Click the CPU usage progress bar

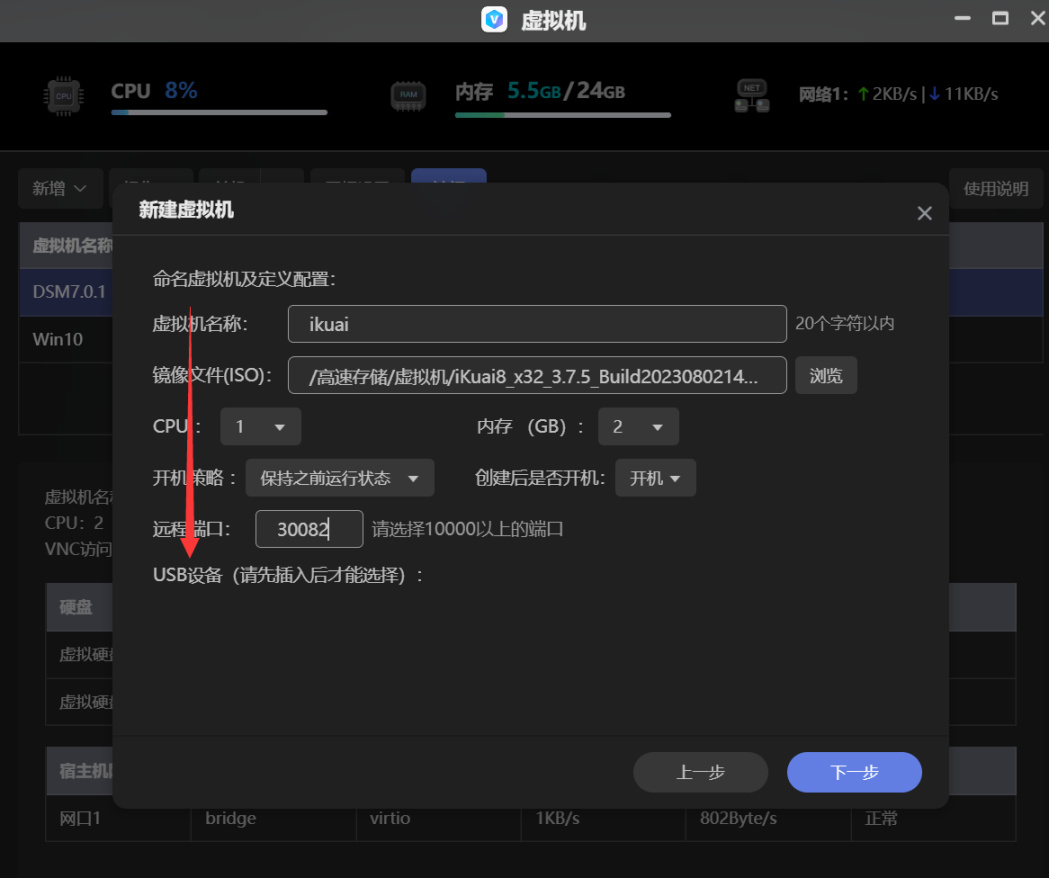(219, 112)
